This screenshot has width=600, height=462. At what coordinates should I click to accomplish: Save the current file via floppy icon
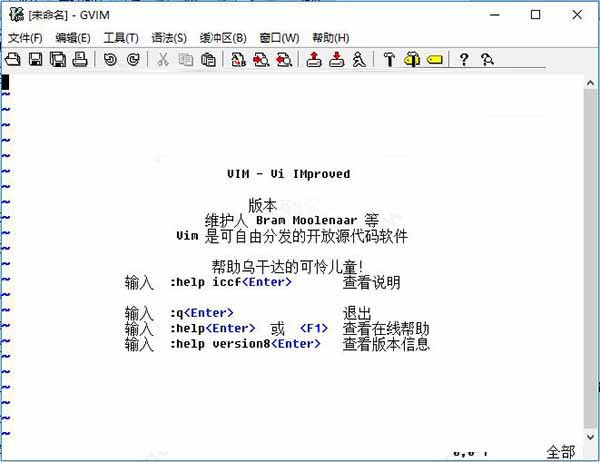36,60
